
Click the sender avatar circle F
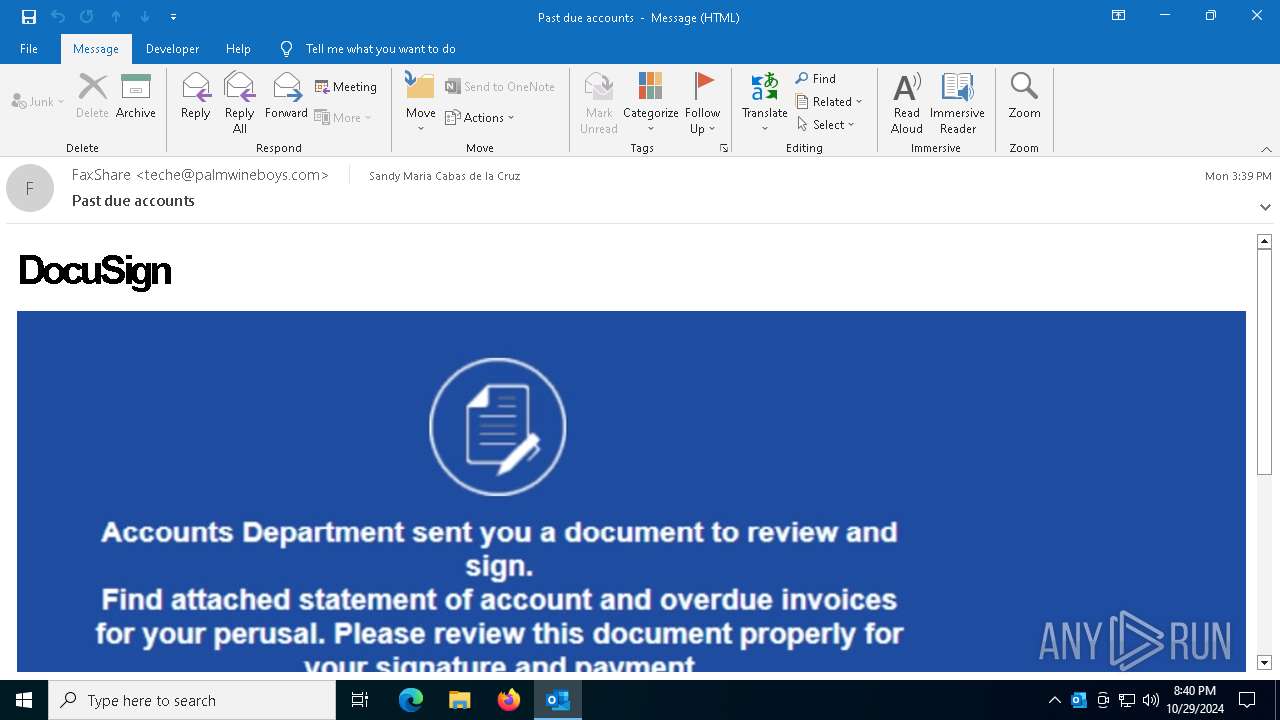tap(30, 188)
